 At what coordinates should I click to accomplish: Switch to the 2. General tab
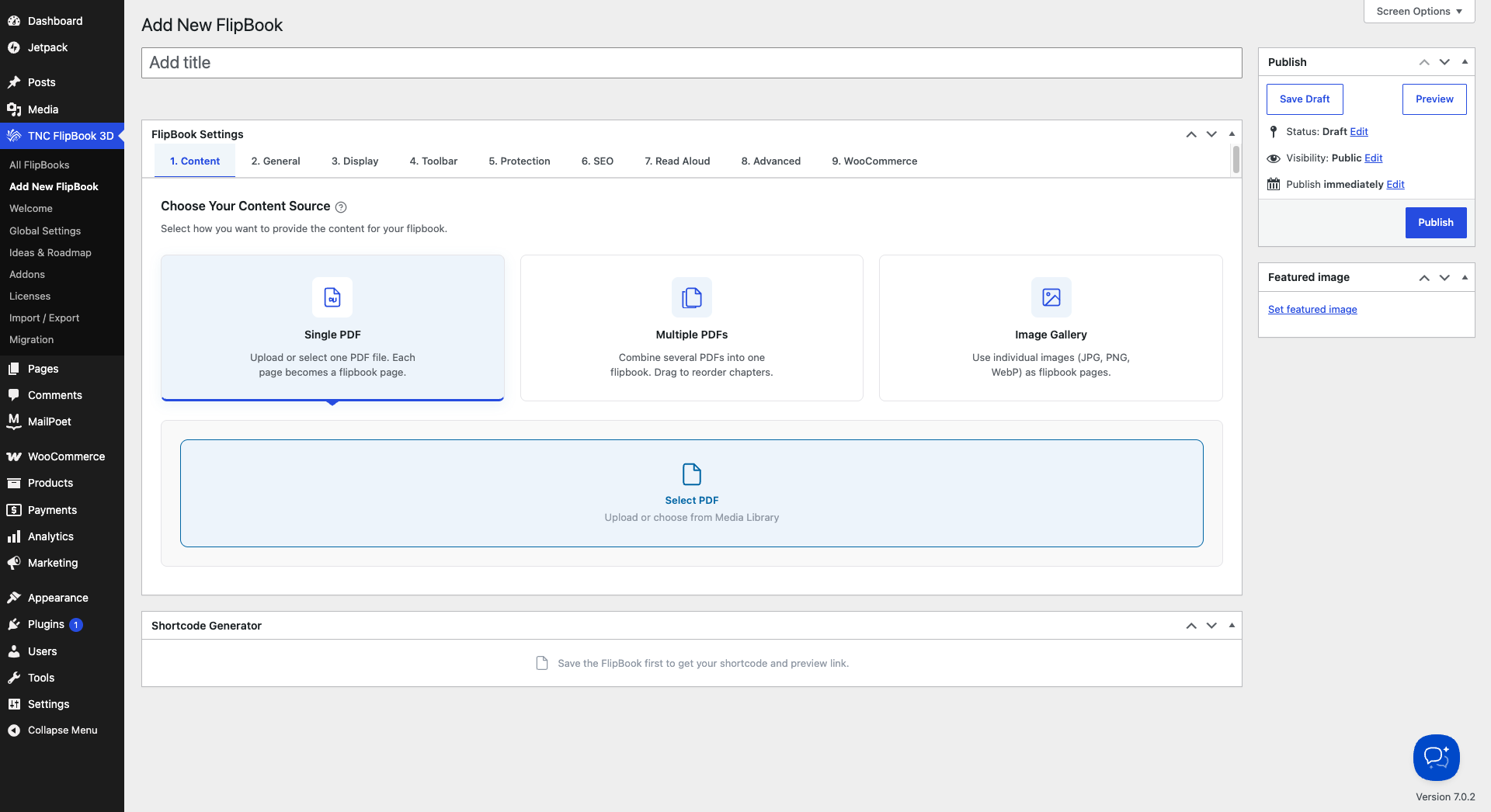click(276, 161)
